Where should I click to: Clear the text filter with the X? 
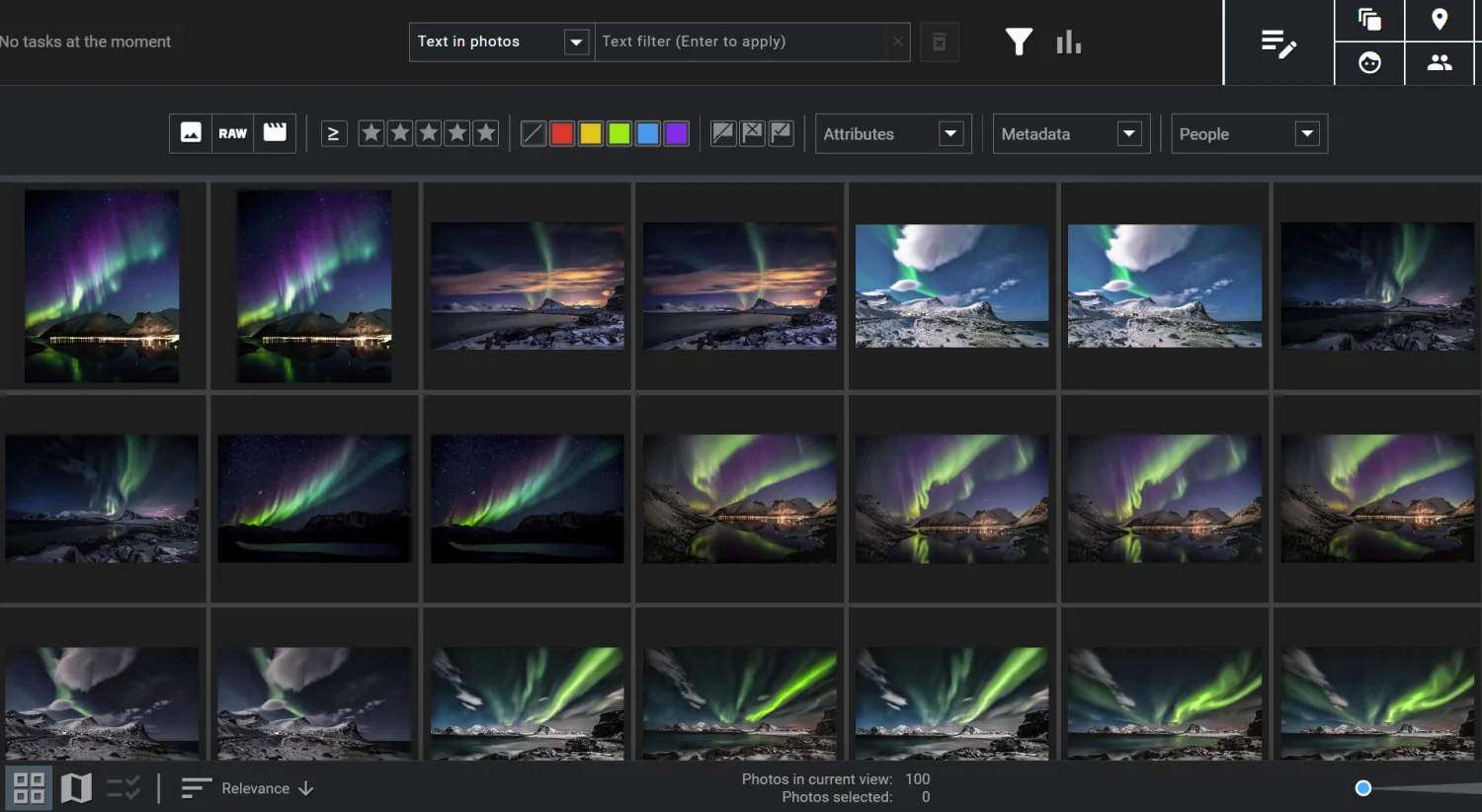pyautogui.click(x=897, y=41)
